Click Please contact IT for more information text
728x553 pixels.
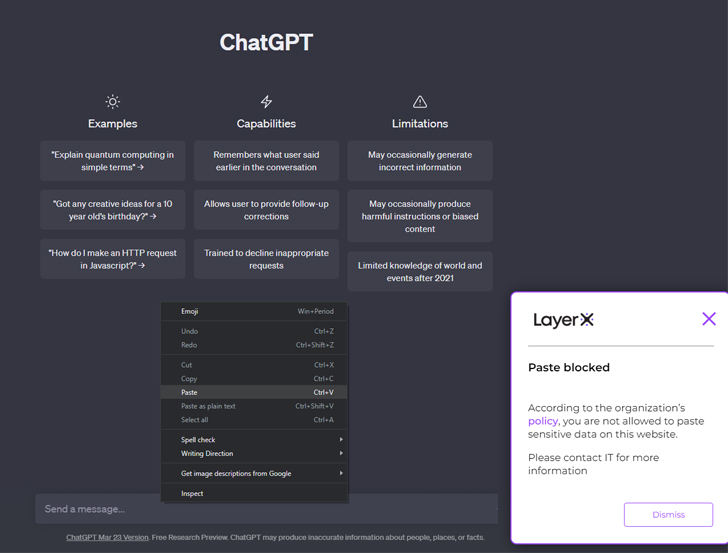(x=593, y=464)
